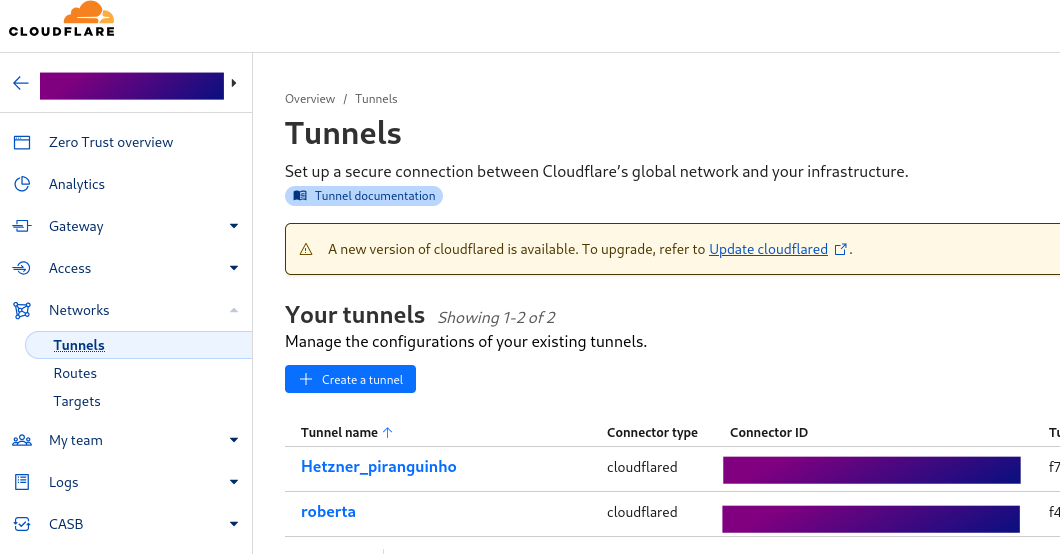
Task: Click the 'Showing 1-2 of 2' text
Action: click(496, 318)
